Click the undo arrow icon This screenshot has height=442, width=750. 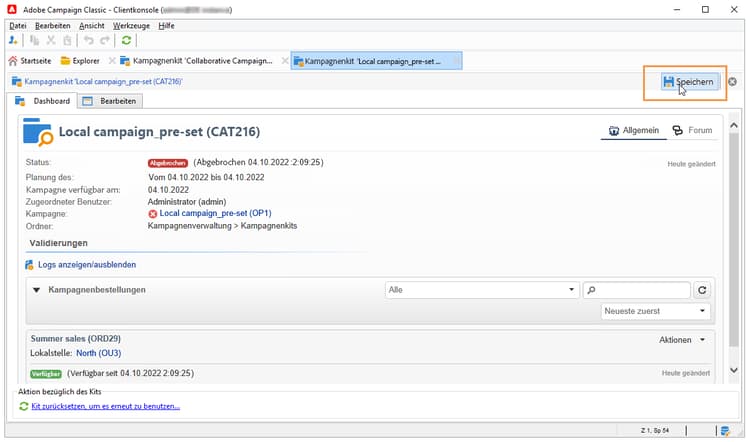88,41
